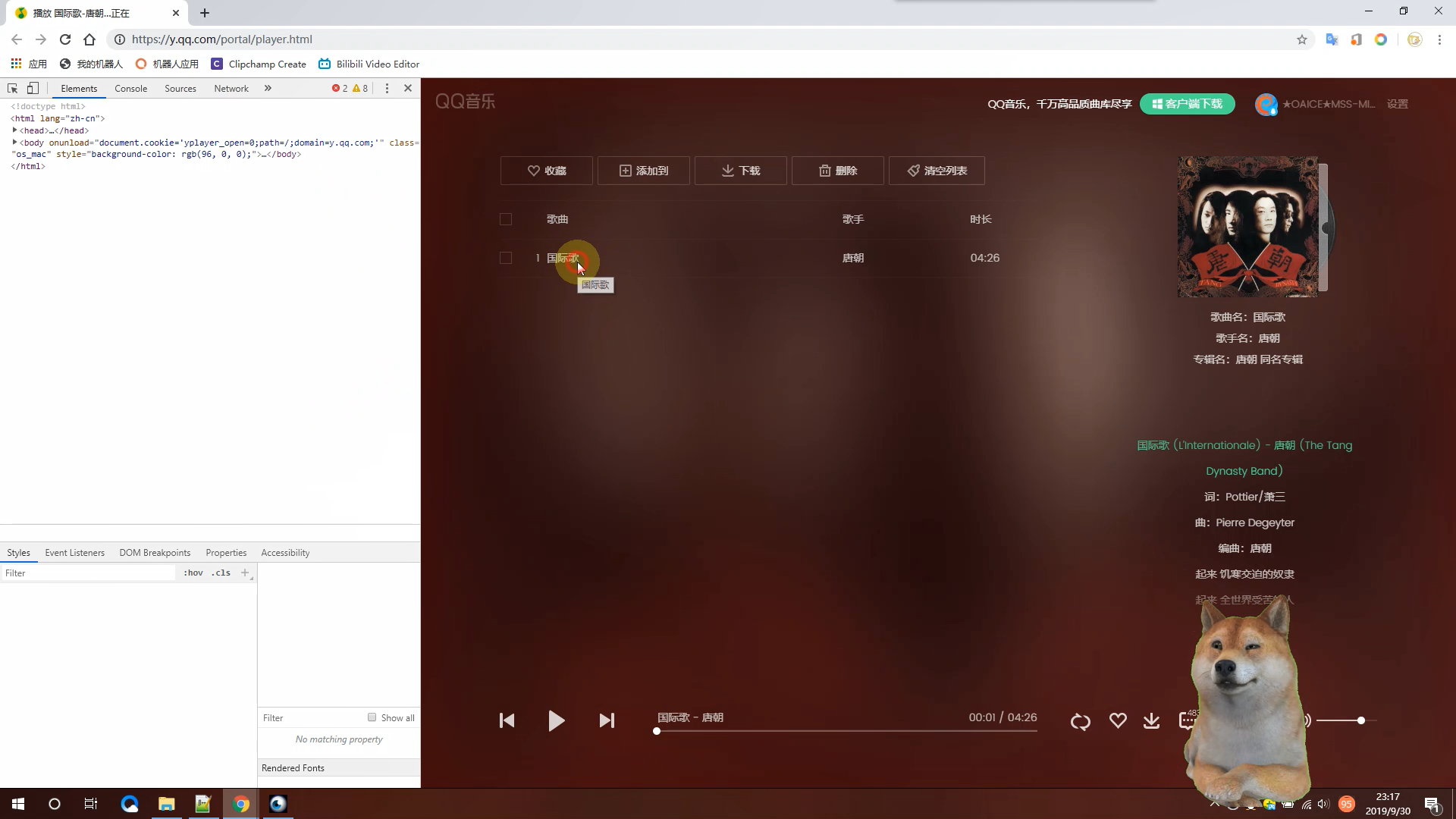Adjust the volume slider handle

click(1361, 720)
